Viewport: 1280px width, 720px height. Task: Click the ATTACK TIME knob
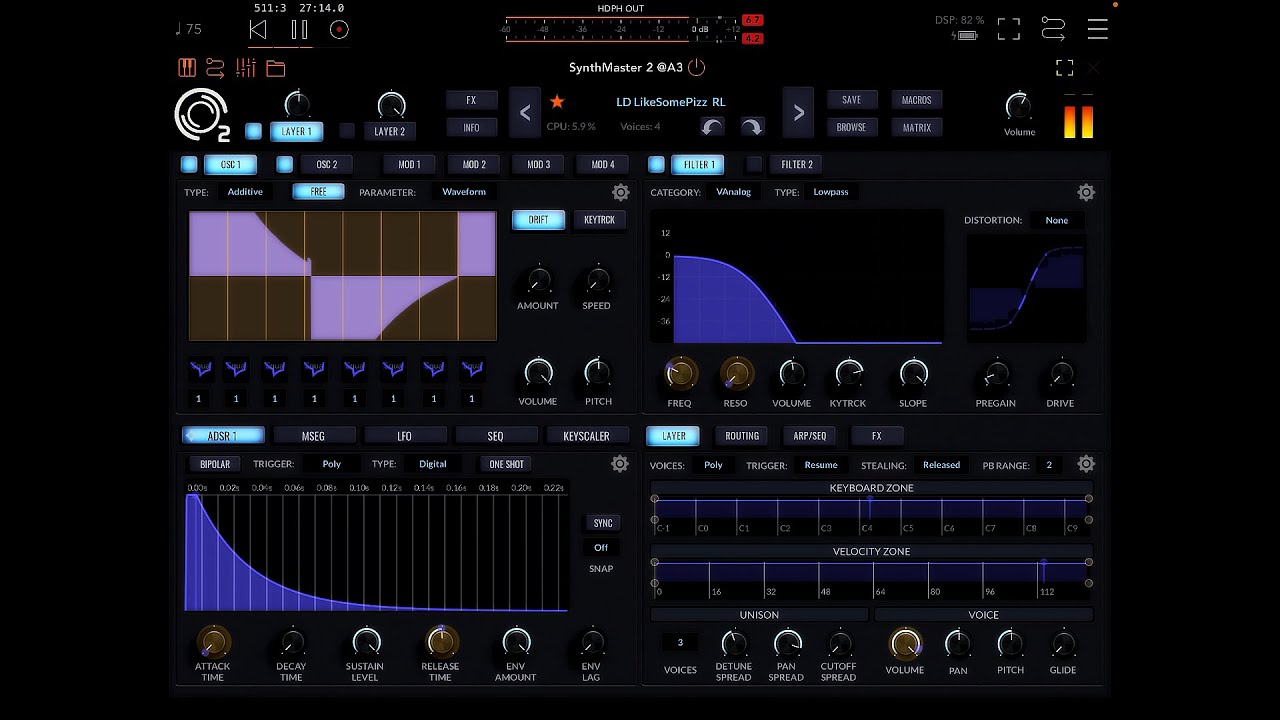click(212, 641)
